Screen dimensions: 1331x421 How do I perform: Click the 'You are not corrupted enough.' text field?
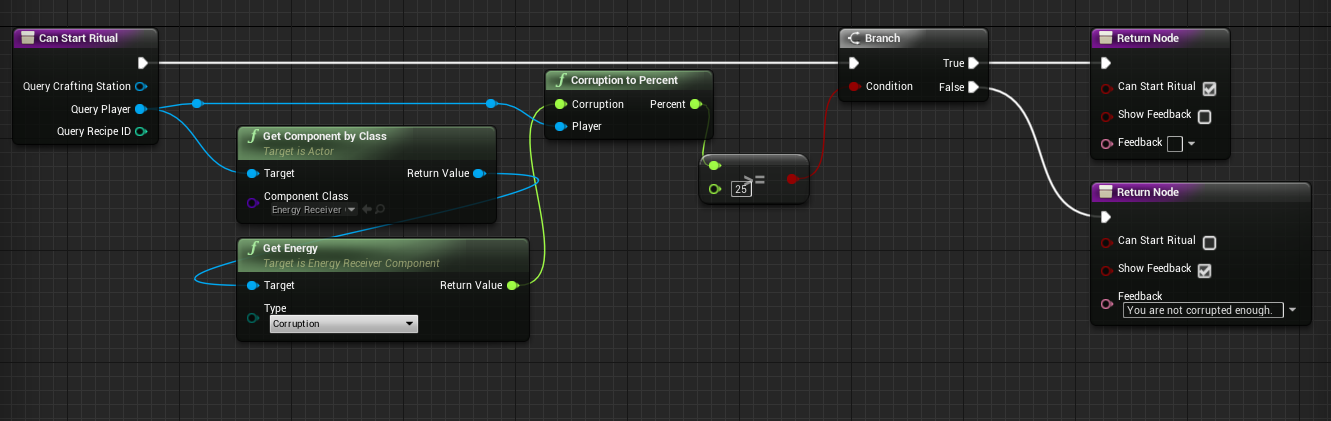pos(1202,310)
